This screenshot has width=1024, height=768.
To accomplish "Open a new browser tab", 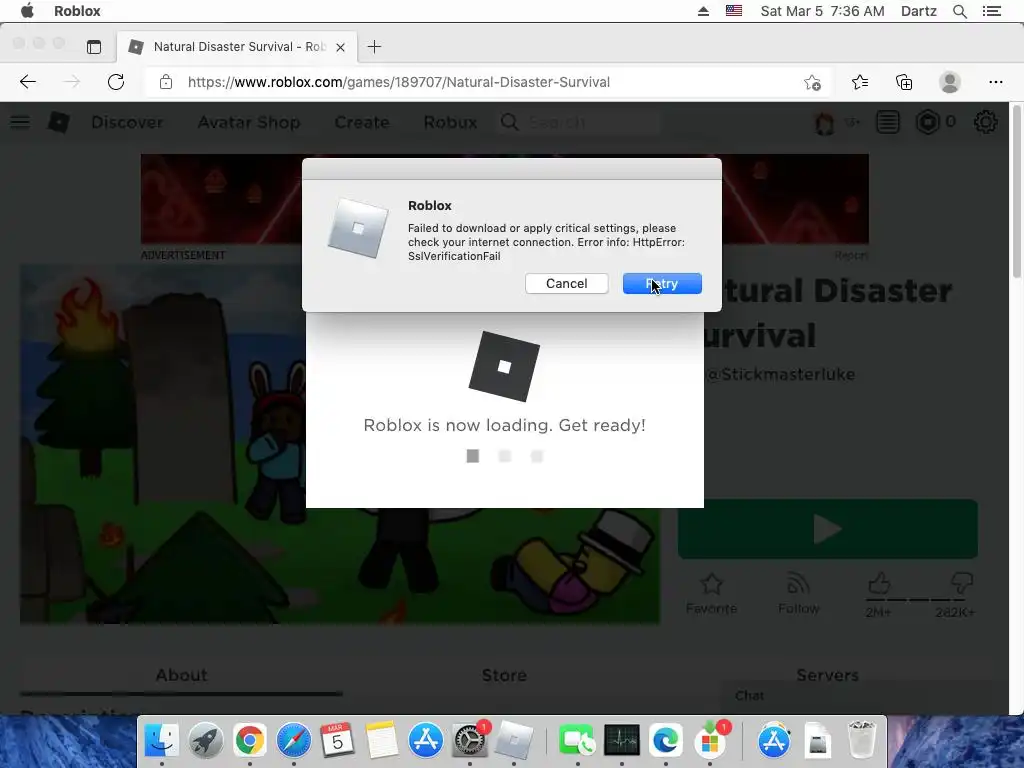I will [374, 47].
